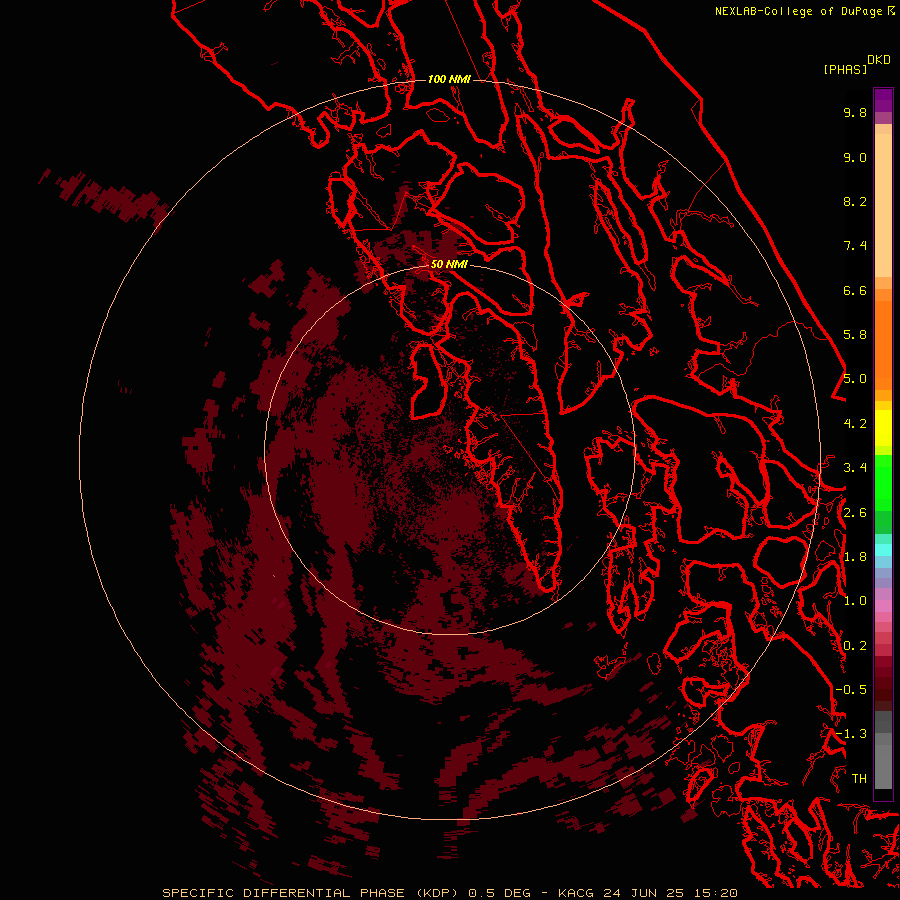This screenshot has height=900, width=900.
Task: Click the 5.0 value on color scale
Action: point(855,379)
